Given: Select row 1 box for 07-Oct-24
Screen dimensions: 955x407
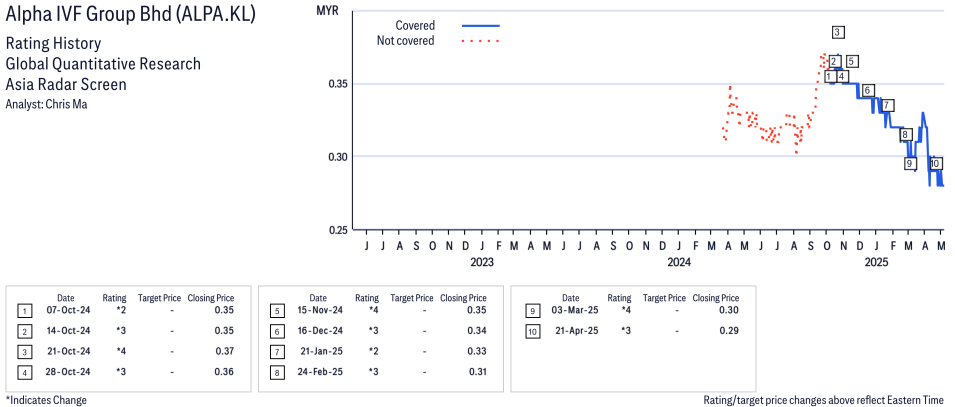Looking at the screenshot, I should [24, 312].
